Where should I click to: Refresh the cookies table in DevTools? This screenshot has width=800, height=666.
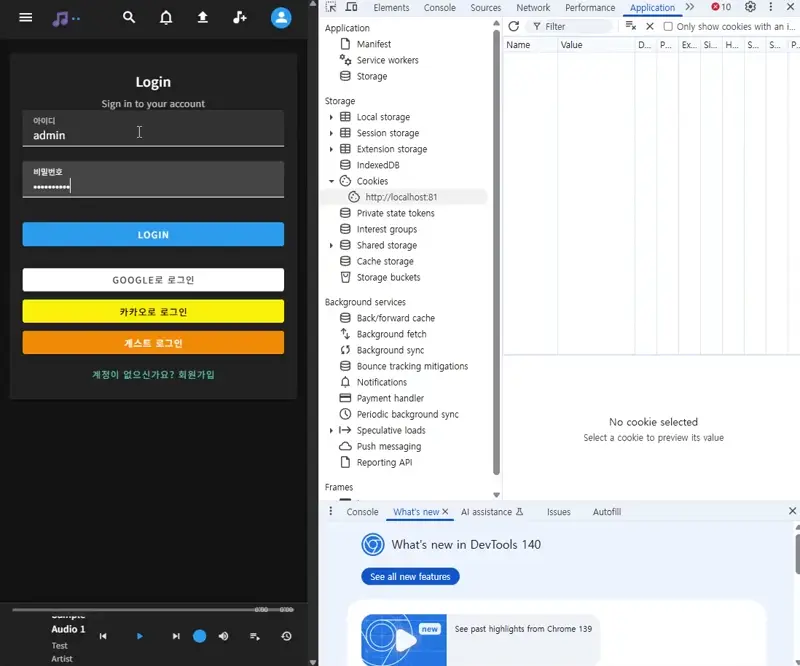pos(514,27)
